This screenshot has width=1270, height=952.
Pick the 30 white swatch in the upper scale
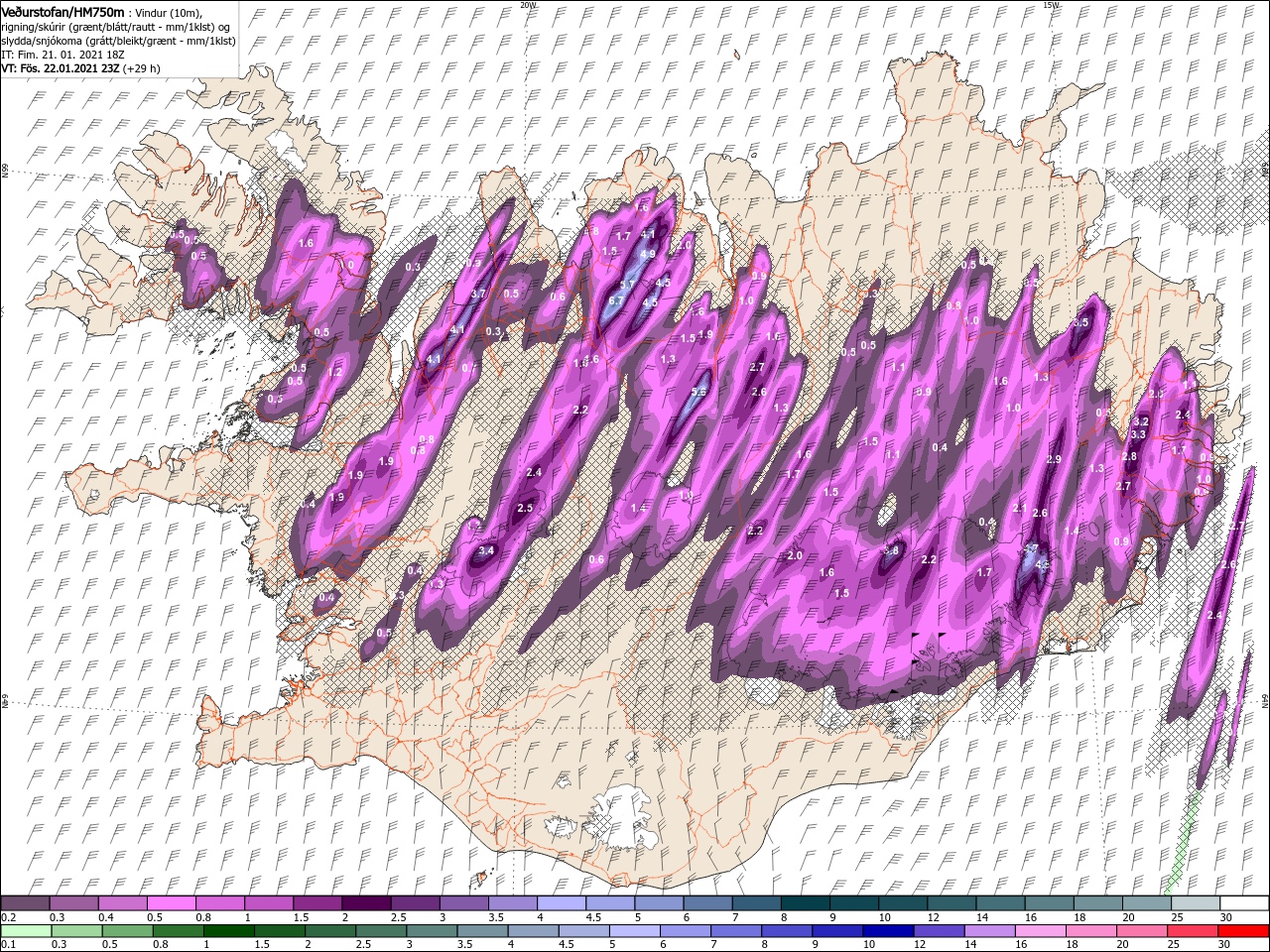pyautogui.click(x=1244, y=902)
